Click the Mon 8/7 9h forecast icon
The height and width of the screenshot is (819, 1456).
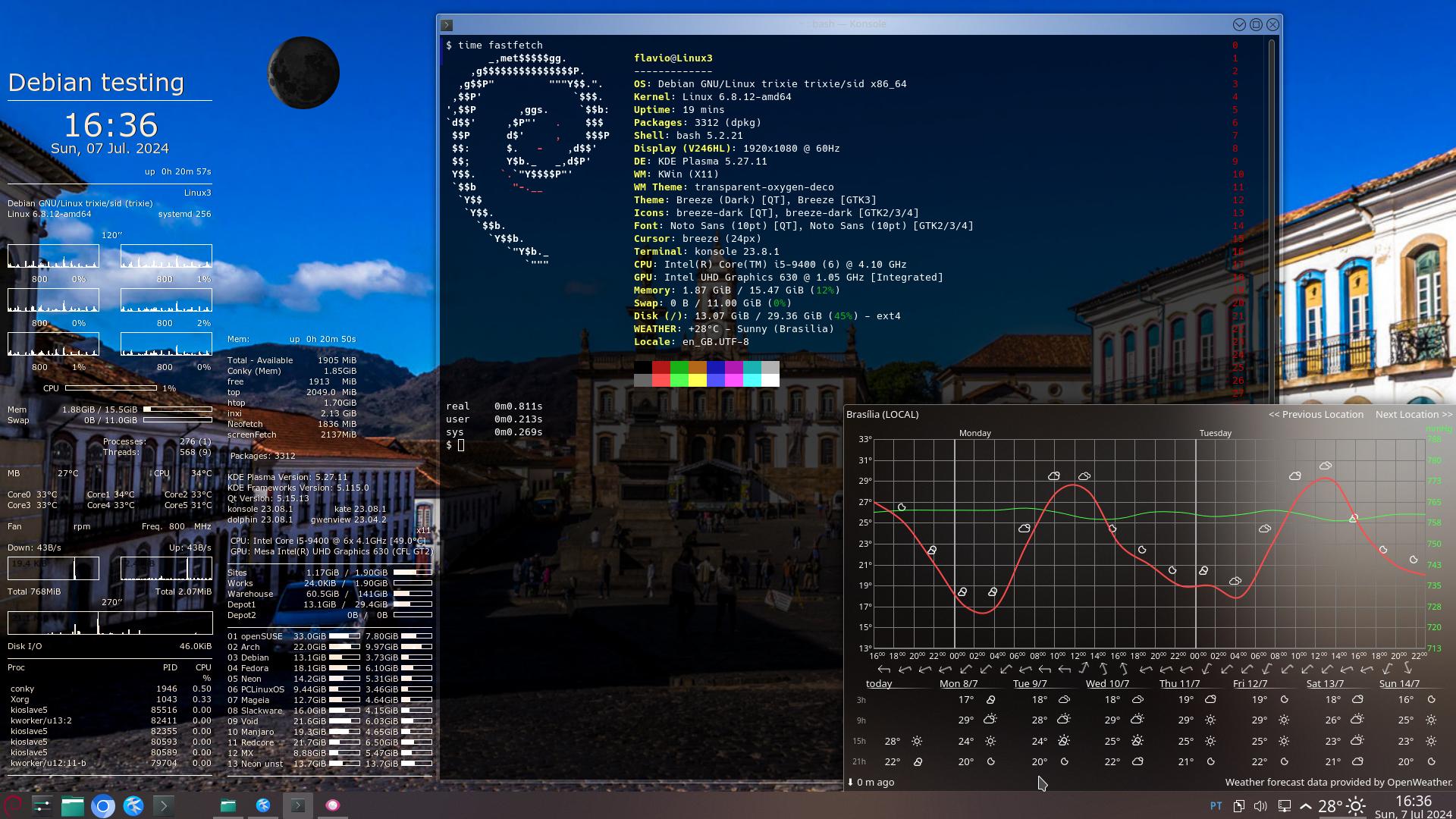pyautogui.click(x=990, y=720)
